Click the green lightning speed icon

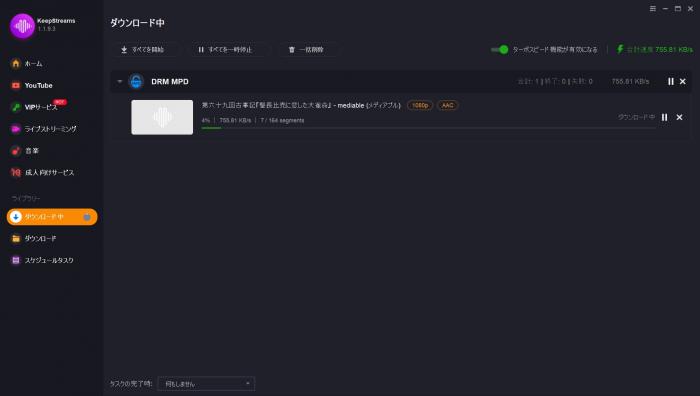coord(620,49)
